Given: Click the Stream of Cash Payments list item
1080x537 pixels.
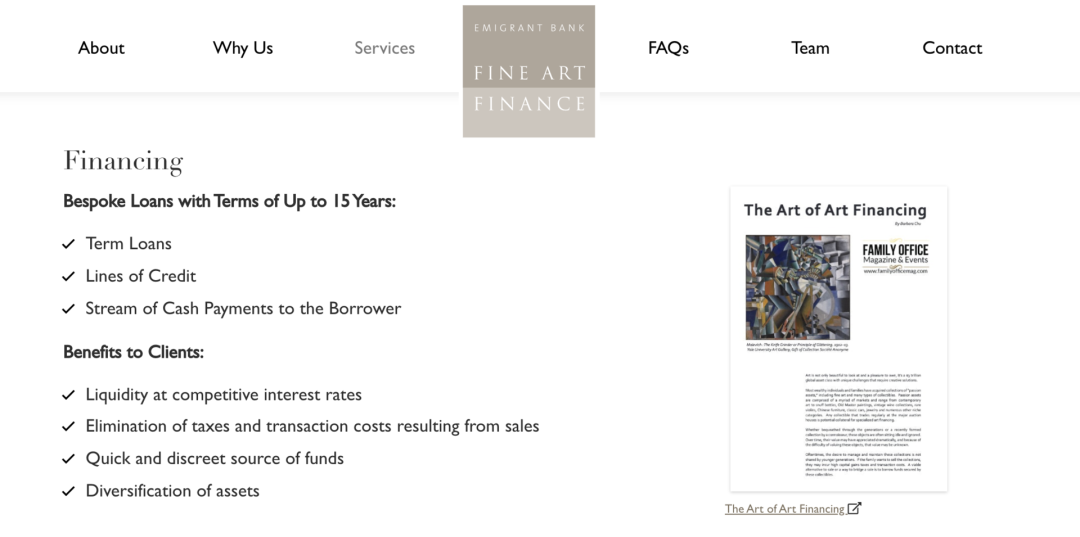Looking at the screenshot, I should tap(243, 308).
